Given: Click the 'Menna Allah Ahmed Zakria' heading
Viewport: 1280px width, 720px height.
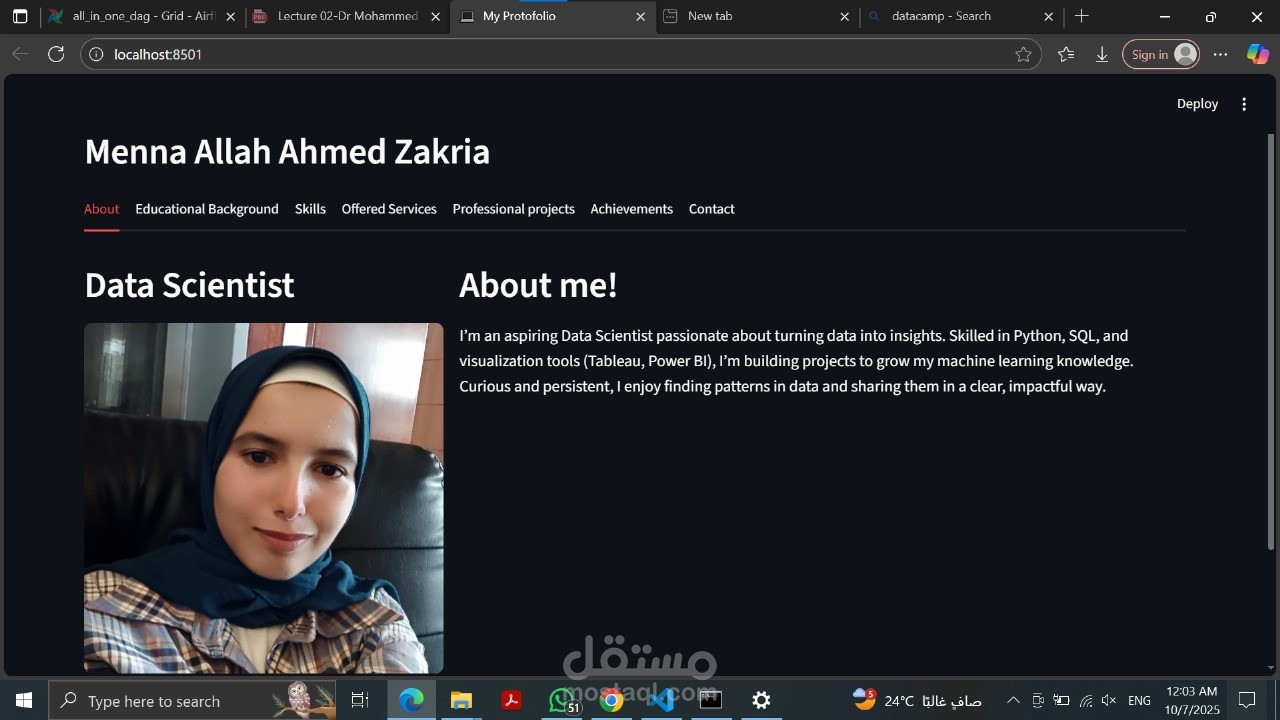Looking at the screenshot, I should point(287,151).
